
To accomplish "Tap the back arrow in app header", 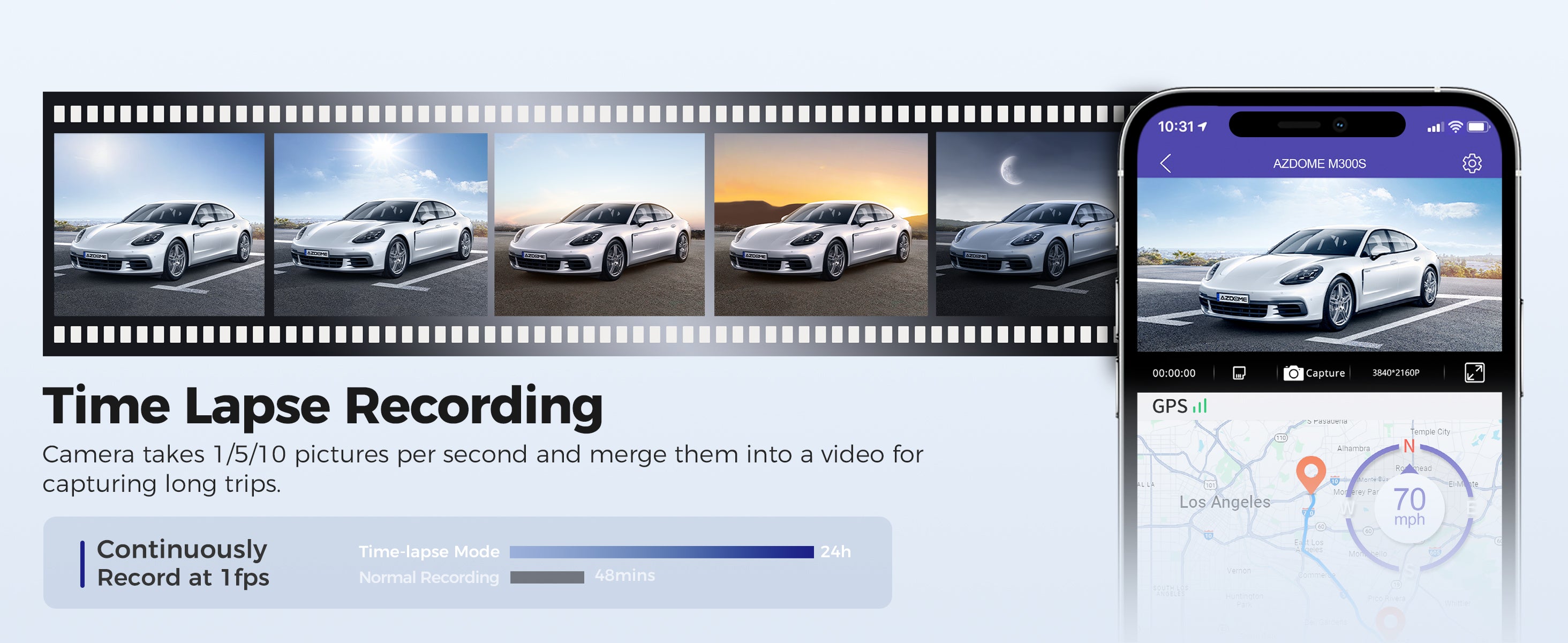I will tap(1166, 163).
